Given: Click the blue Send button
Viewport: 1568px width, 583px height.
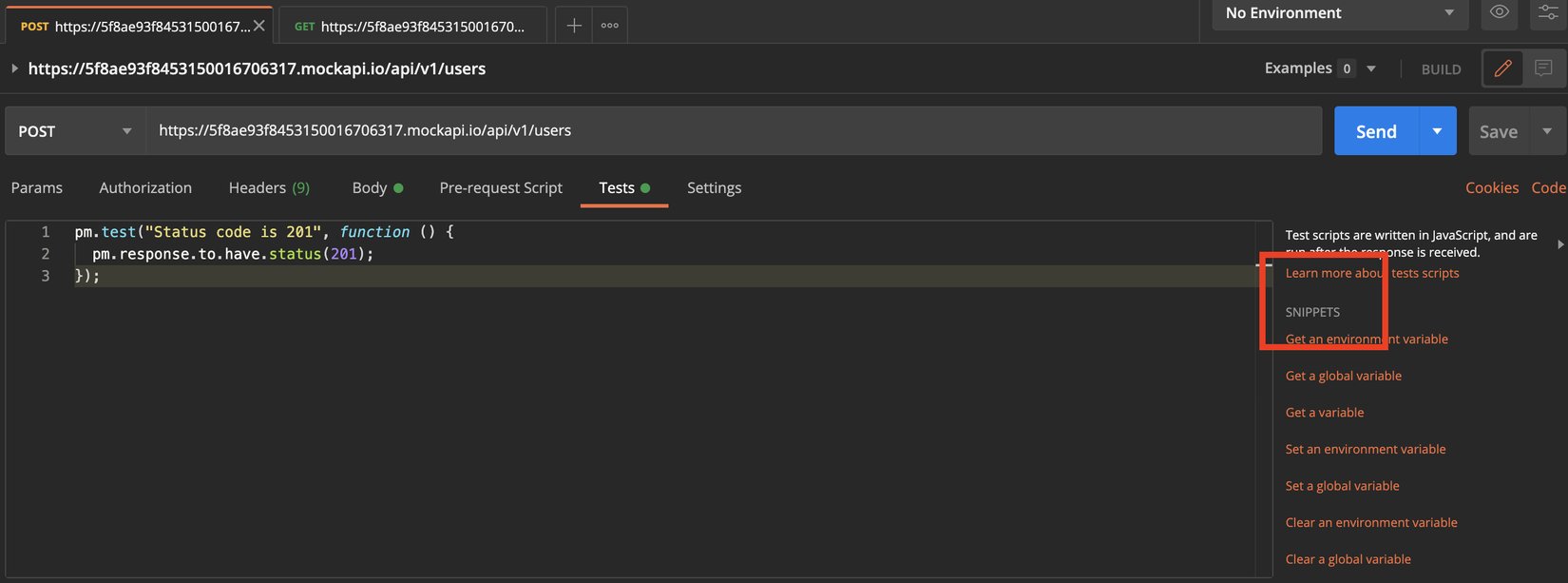Looking at the screenshot, I should pyautogui.click(x=1376, y=131).
